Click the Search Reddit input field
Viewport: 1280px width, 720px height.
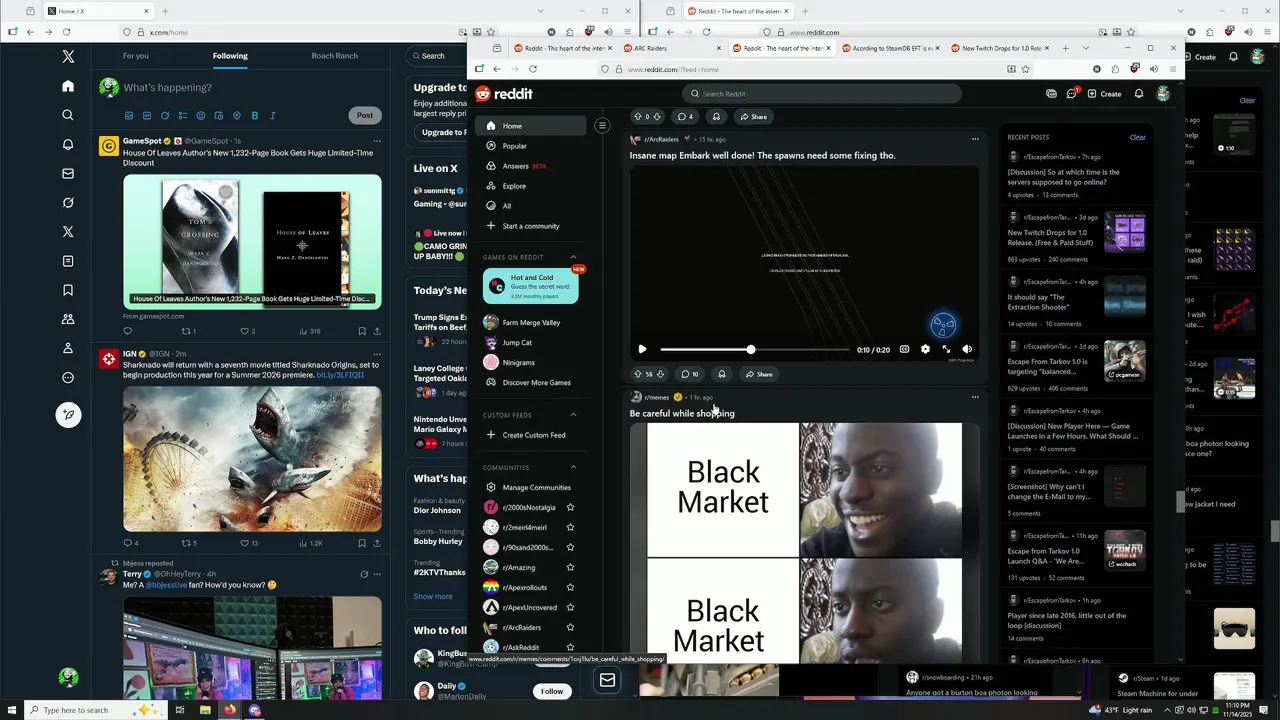(822, 94)
